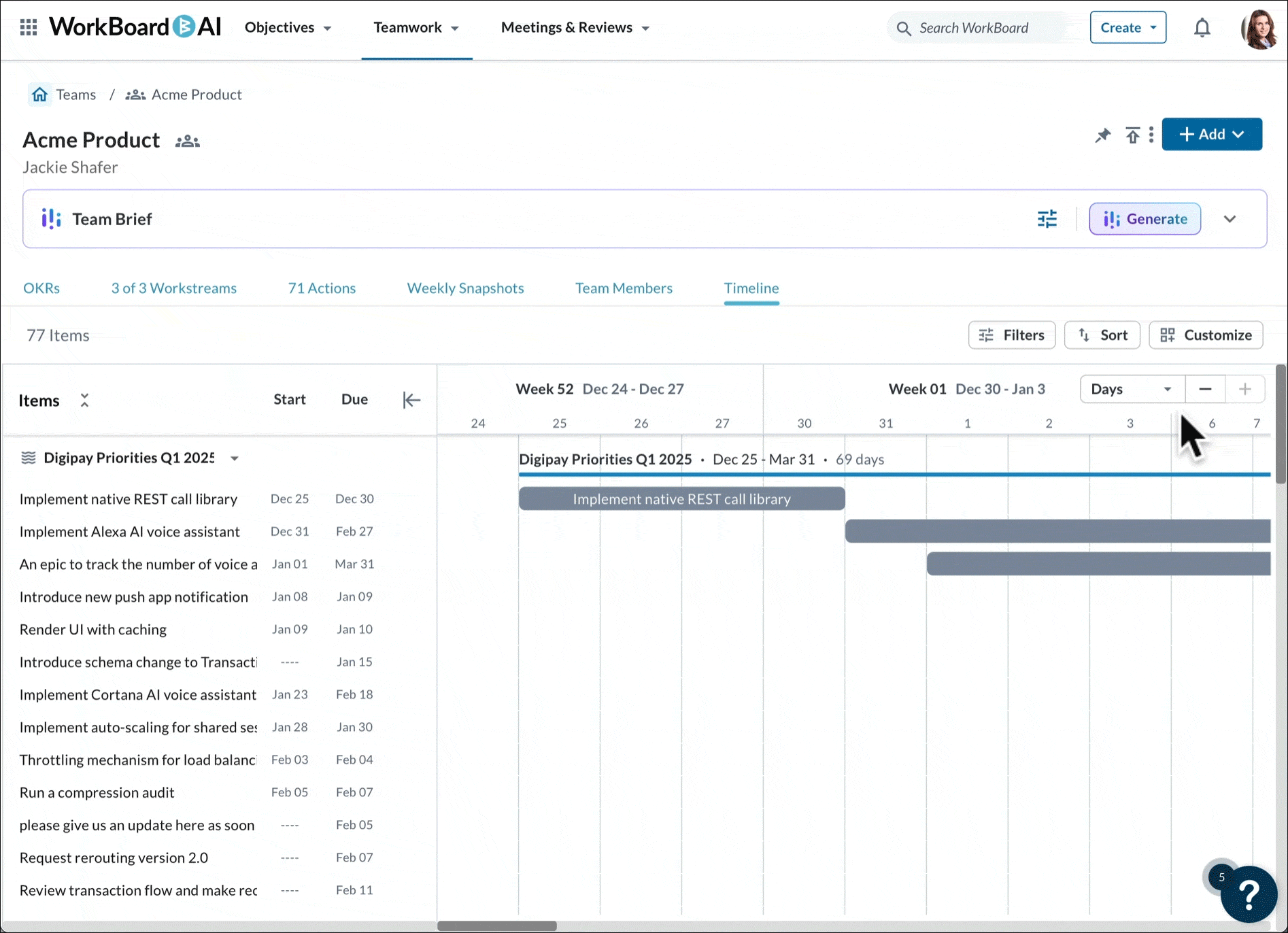Viewport: 1288px width, 933px height.
Task: Open the apps grid launcher icon
Action: (29, 28)
